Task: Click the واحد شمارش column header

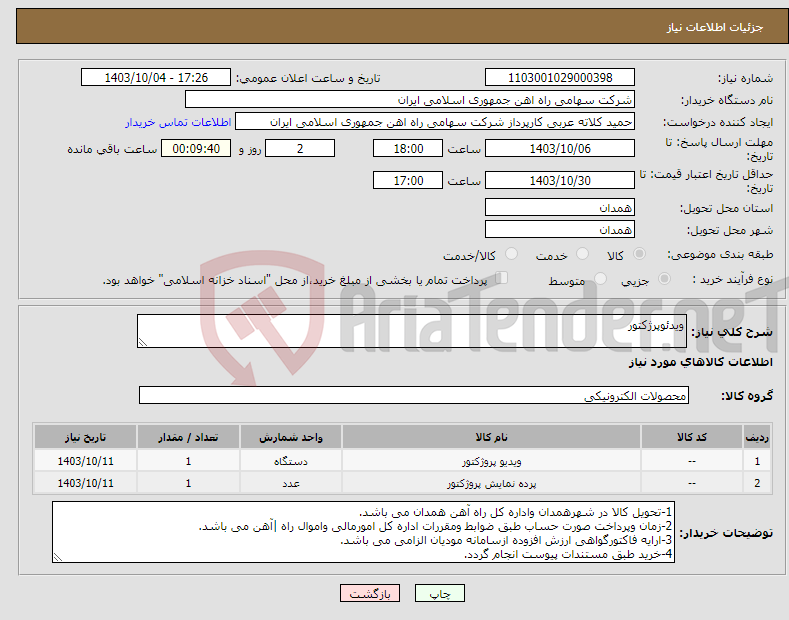Action: coord(291,437)
